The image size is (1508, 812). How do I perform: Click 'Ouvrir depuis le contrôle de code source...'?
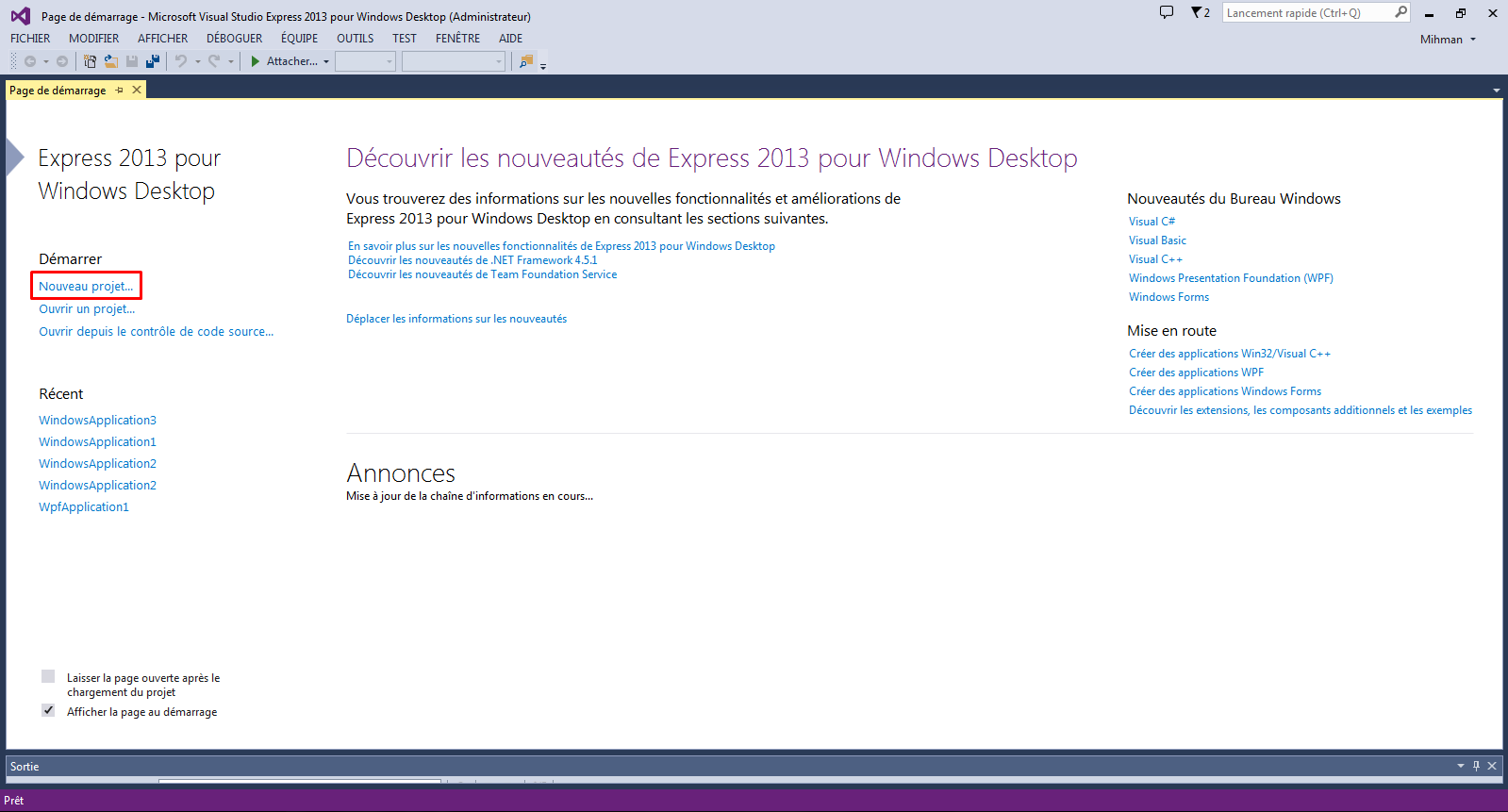157,331
